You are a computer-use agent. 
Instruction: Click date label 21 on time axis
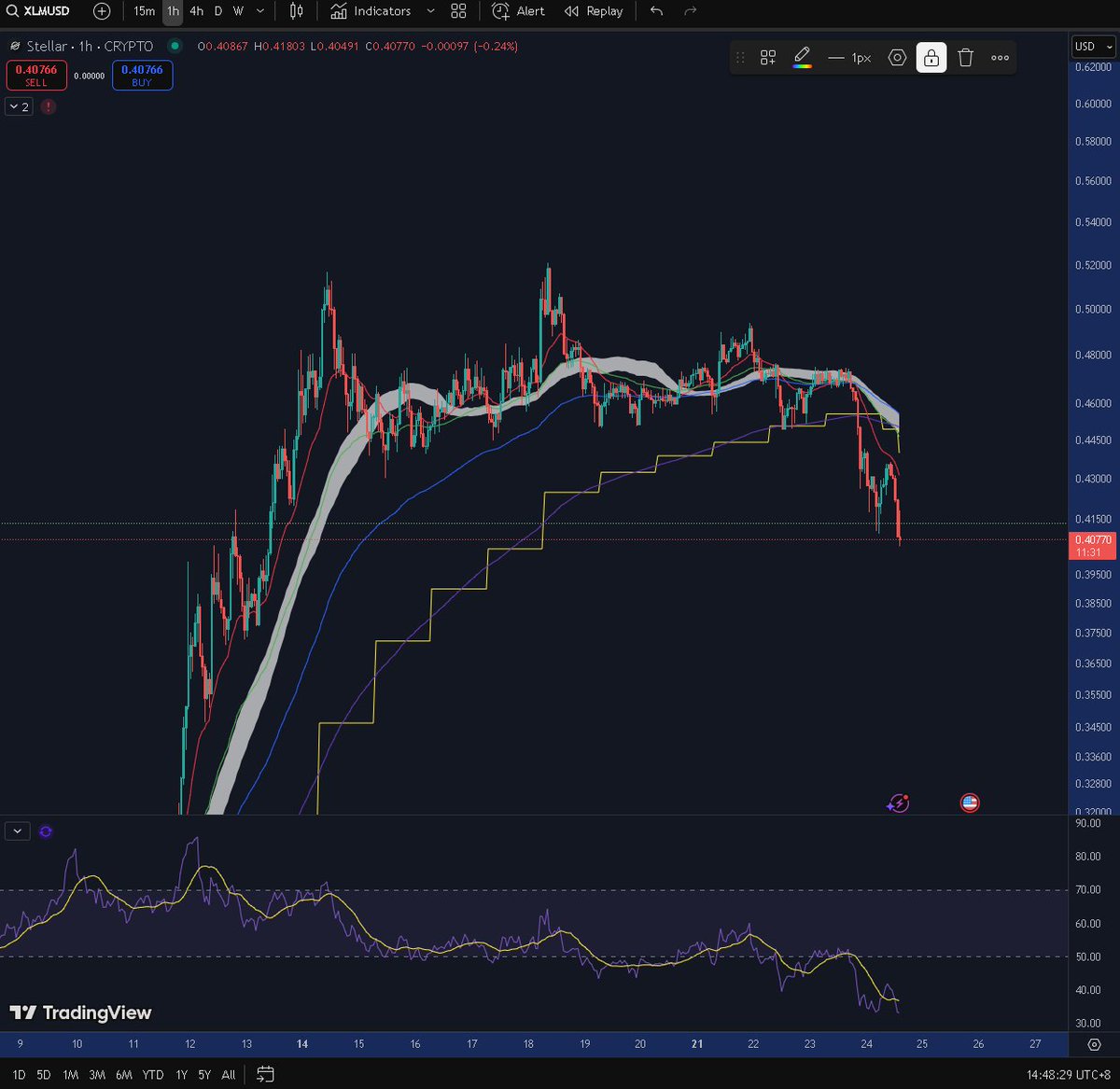coord(696,1044)
